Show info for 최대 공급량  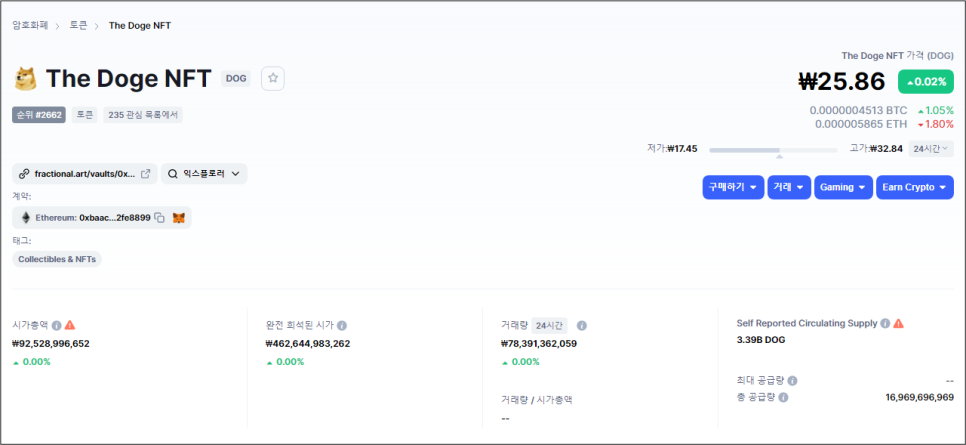tap(793, 381)
